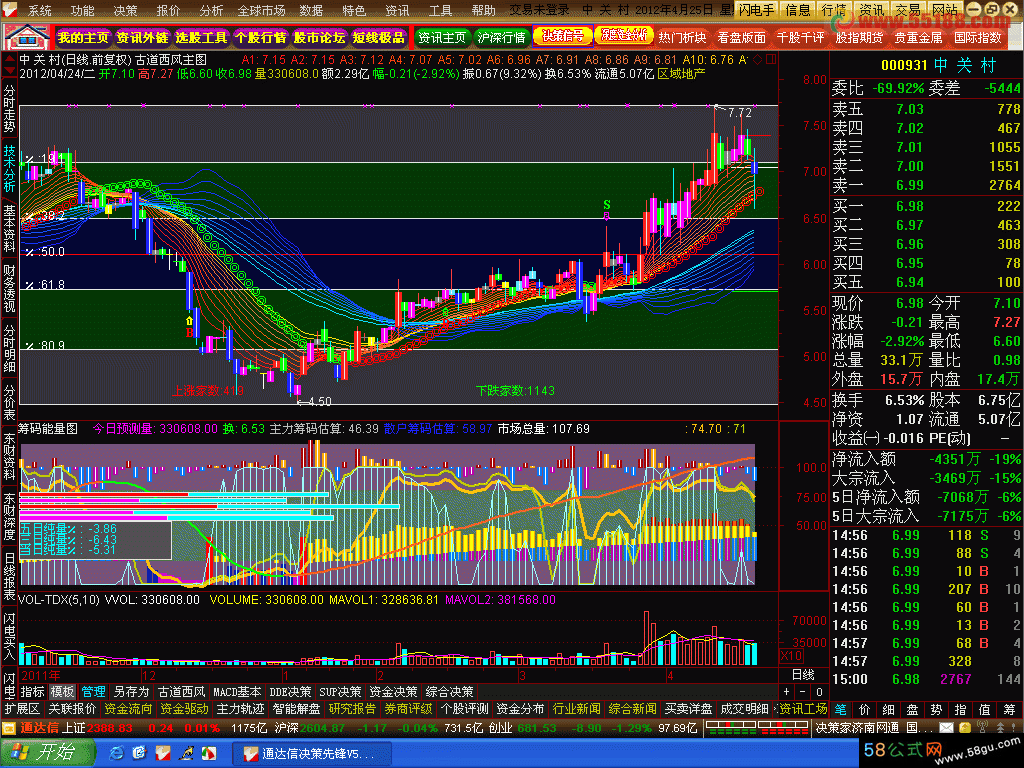The image size is (1024, 768).
Task: Click 上证 index value 2388.83
Action: (109, 728)
